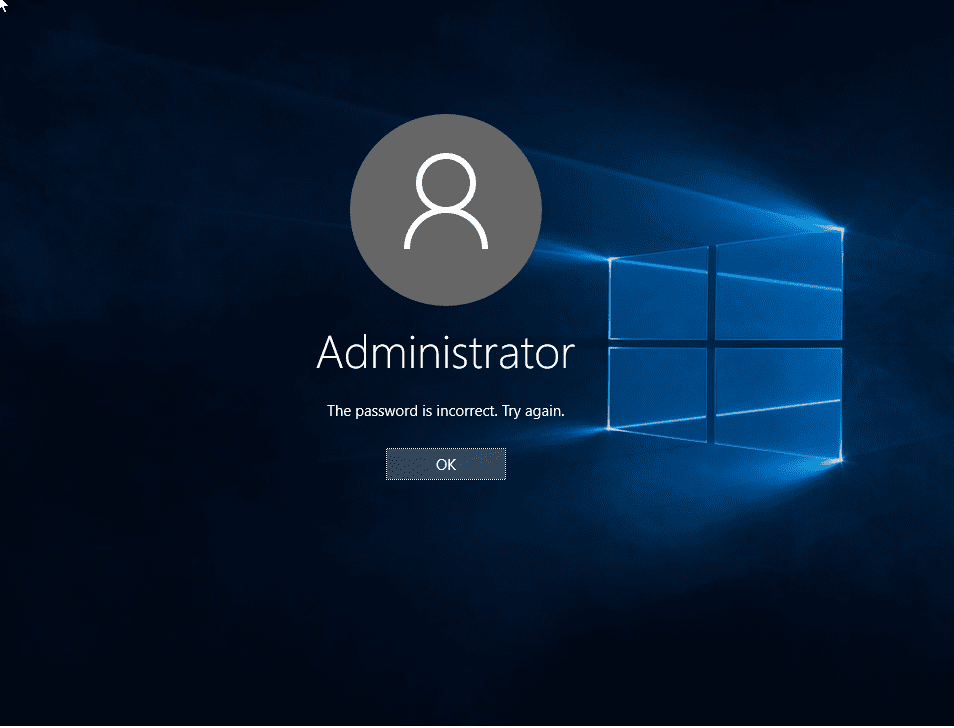Screen dimensions: 954x728
Task: Click the Windows logo's top-left corner
Action: [x=610, y=260]
